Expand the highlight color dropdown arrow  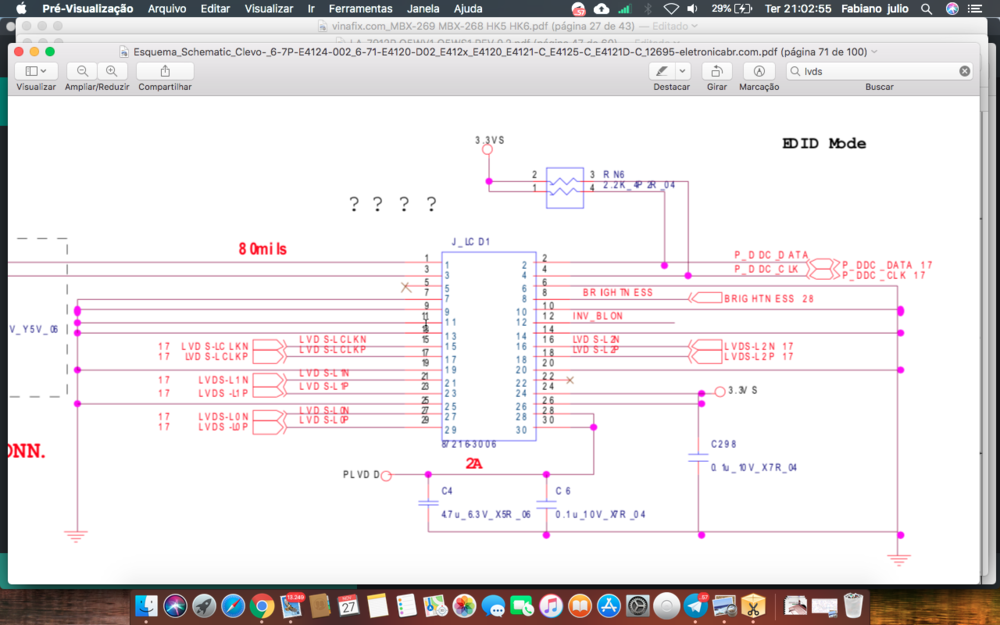682,71
